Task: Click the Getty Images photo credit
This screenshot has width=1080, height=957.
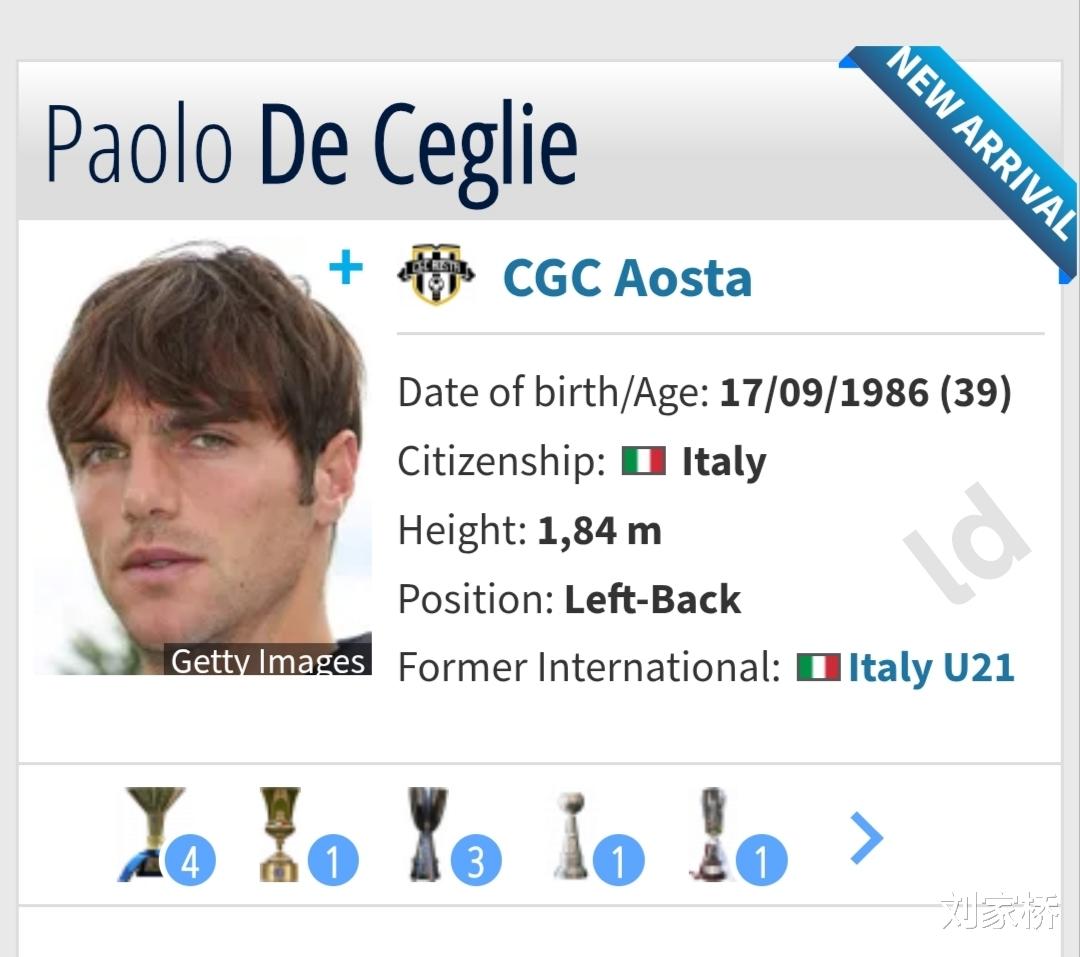Action: coord(268,661)
